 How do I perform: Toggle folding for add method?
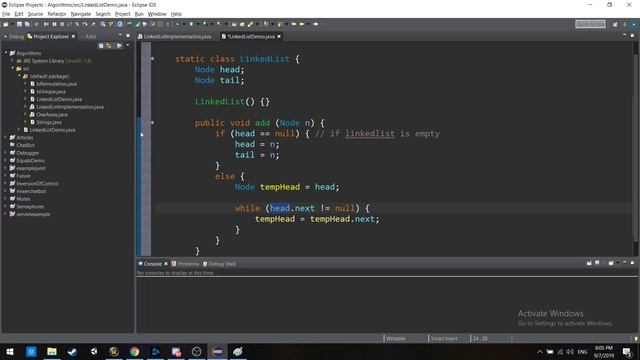[152, 122]
